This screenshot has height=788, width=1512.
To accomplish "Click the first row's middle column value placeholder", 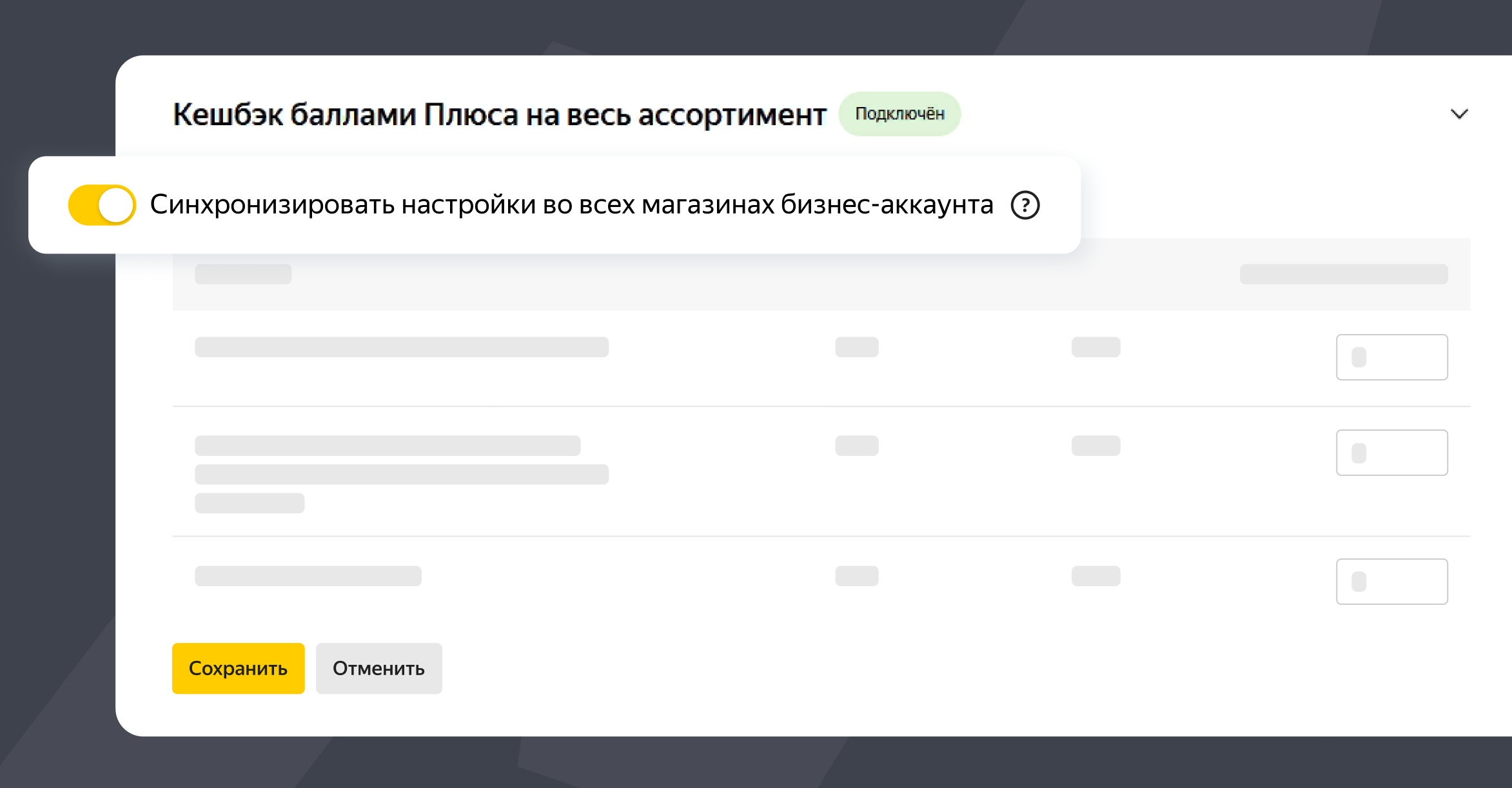I will [856, 347].
